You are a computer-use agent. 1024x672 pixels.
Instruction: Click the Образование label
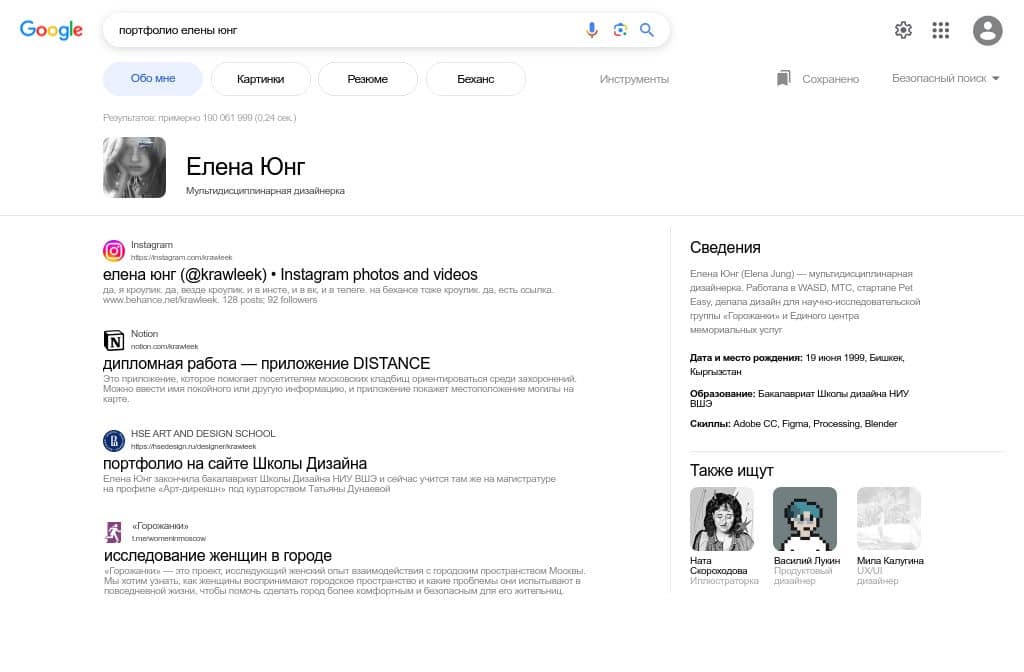[x=722, y=394]
